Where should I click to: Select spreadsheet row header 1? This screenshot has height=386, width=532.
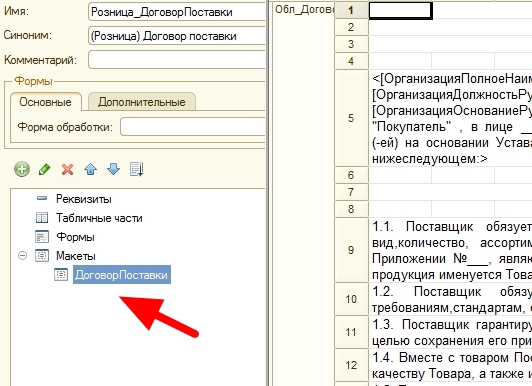[x=351, y=10]
